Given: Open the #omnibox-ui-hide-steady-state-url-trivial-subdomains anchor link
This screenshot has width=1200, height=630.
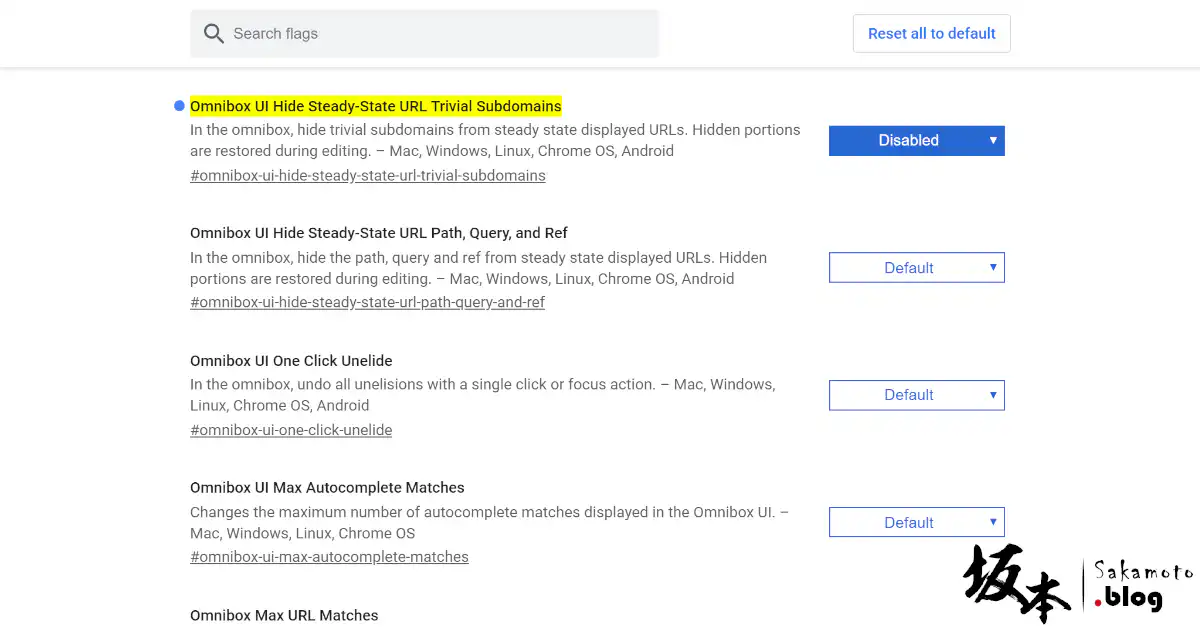Looking at the screenshot, I should pos(367,175).
